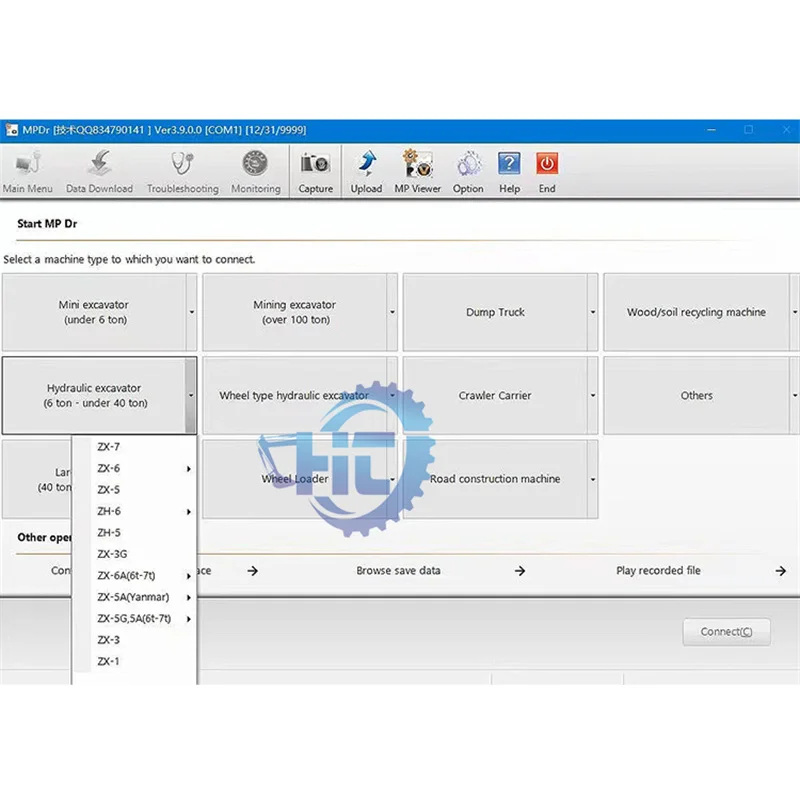Select ZX-5 menu entry

coord(134,490)
